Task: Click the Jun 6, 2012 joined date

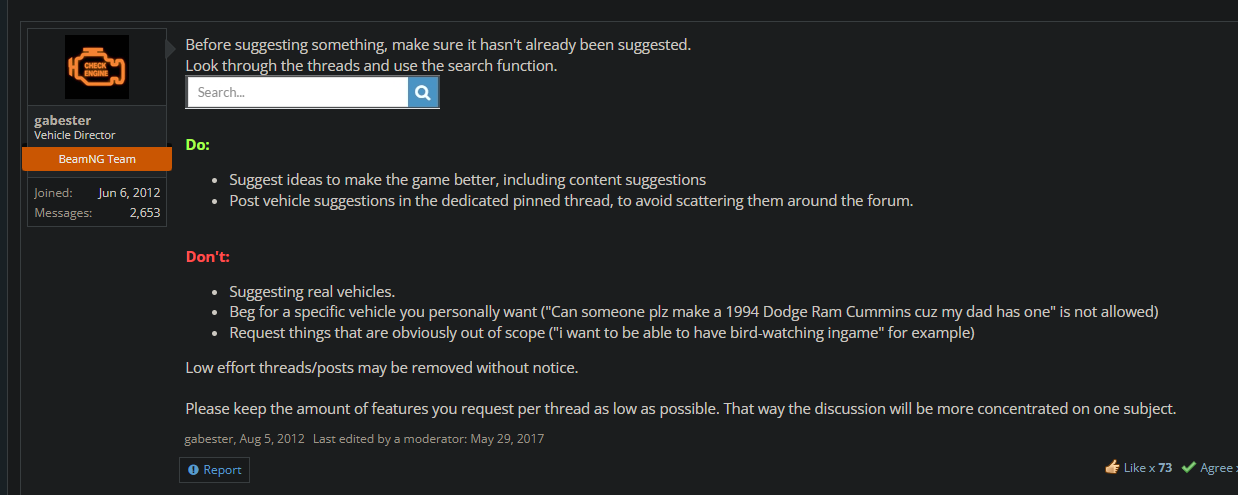Action: (x=129, y=193)
